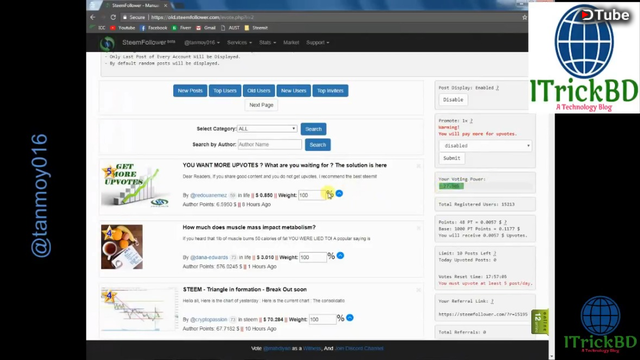Click the Secure padlock icon
Screen dimensions: 640x360
[125, 18]
